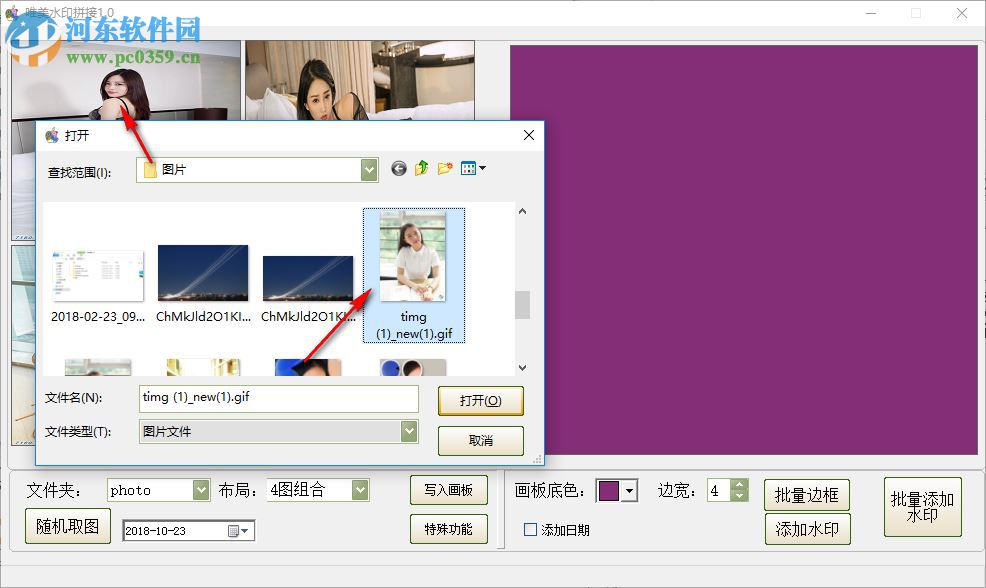Image resolution: width=986 pixels, height=588 pixels.
Task: Increase the 边宽 value with up arrow
Action: pos(740,485)
